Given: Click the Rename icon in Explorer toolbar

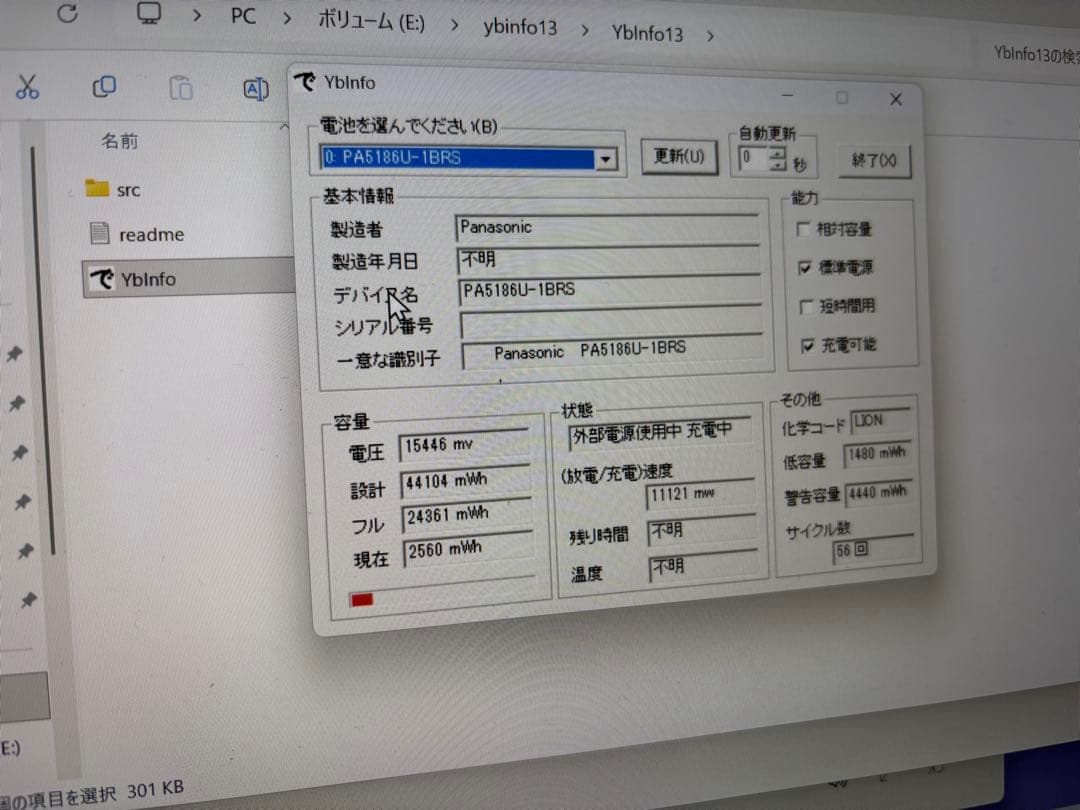Looking at the screenshot, I should click(x=256, y=89).
